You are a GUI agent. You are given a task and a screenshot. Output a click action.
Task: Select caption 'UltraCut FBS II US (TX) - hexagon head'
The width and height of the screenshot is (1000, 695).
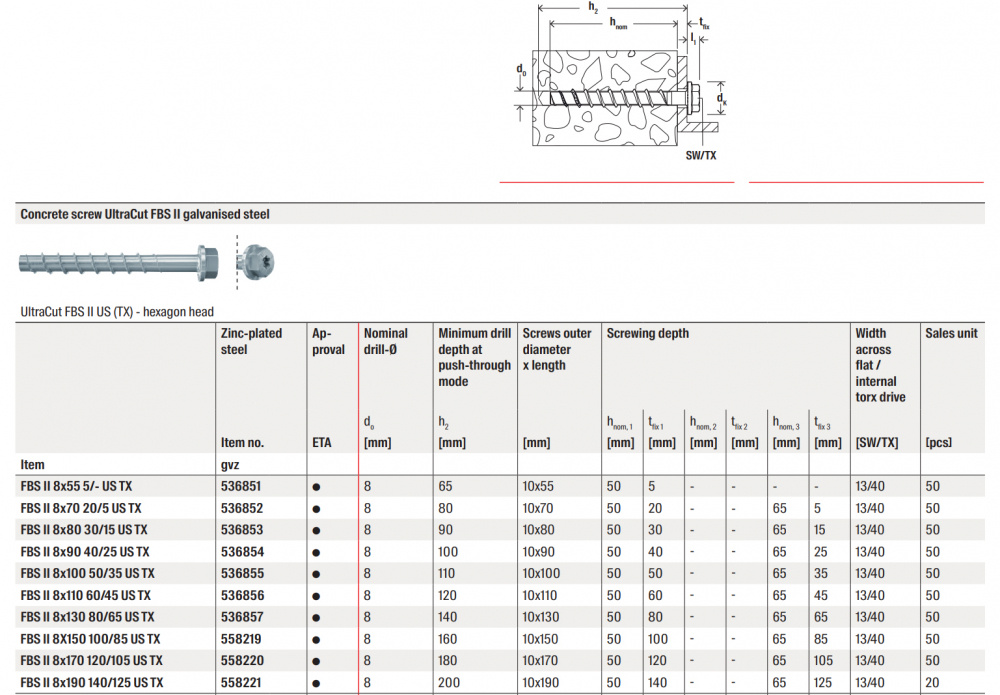pyautogui.click(x=117, y=312)
